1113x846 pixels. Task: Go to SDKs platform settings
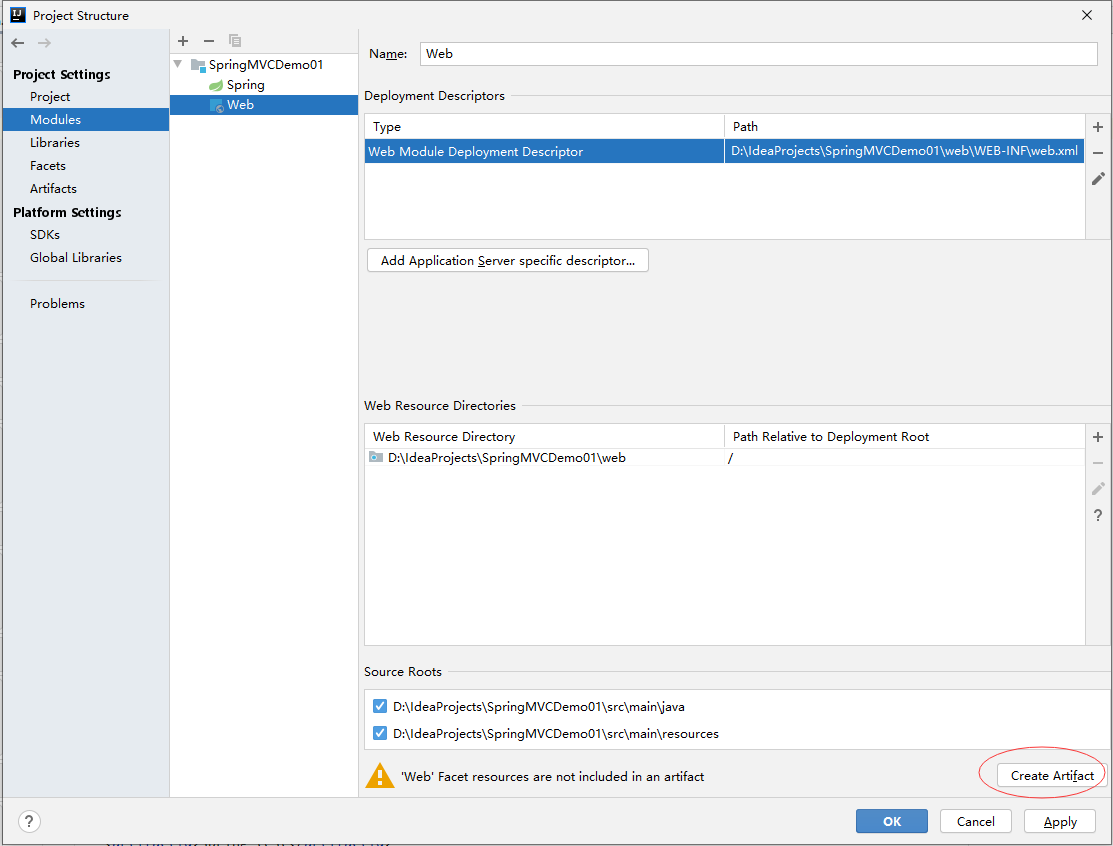pos(45,235)
